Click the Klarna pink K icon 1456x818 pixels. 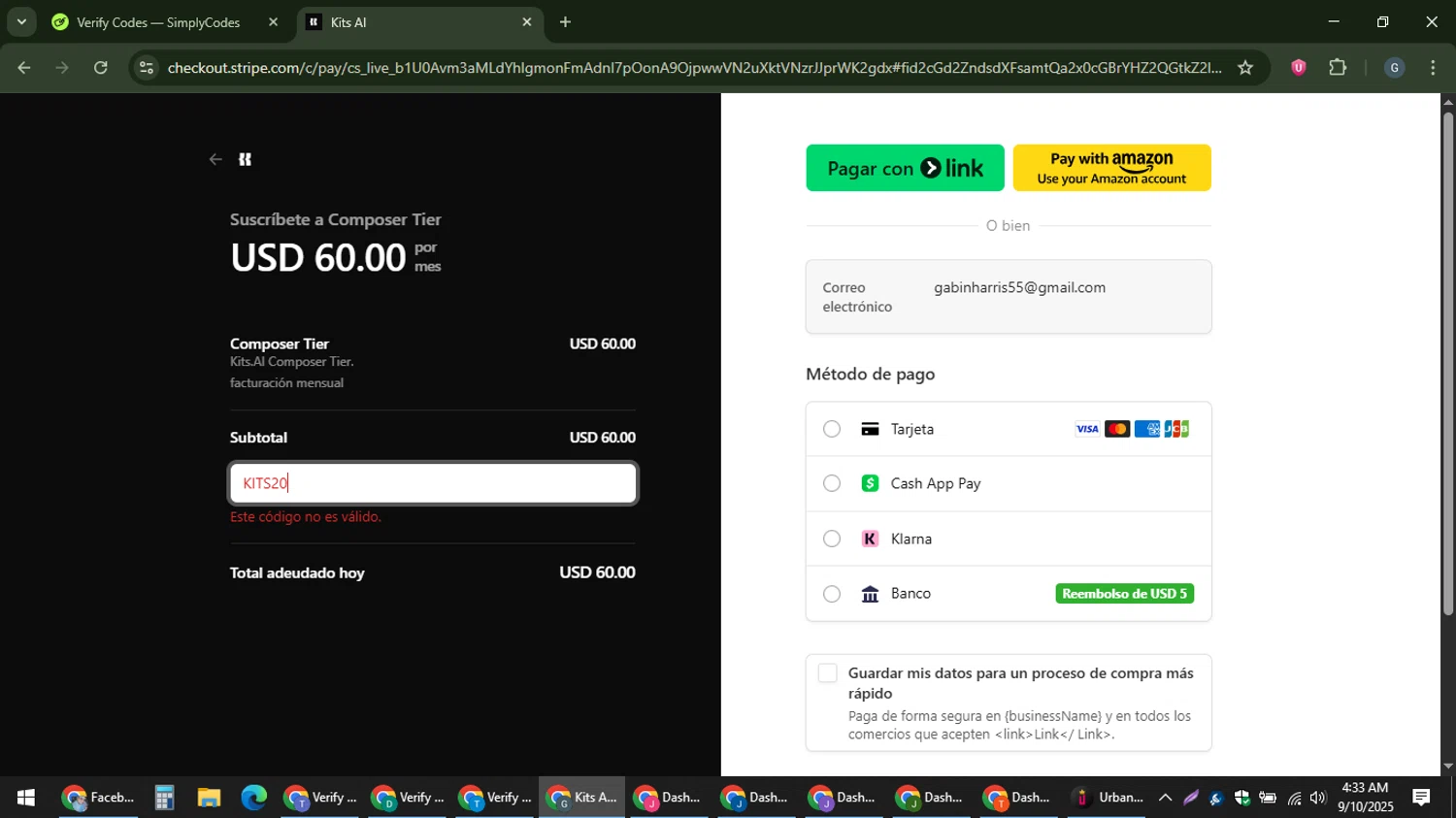(870, 539)
